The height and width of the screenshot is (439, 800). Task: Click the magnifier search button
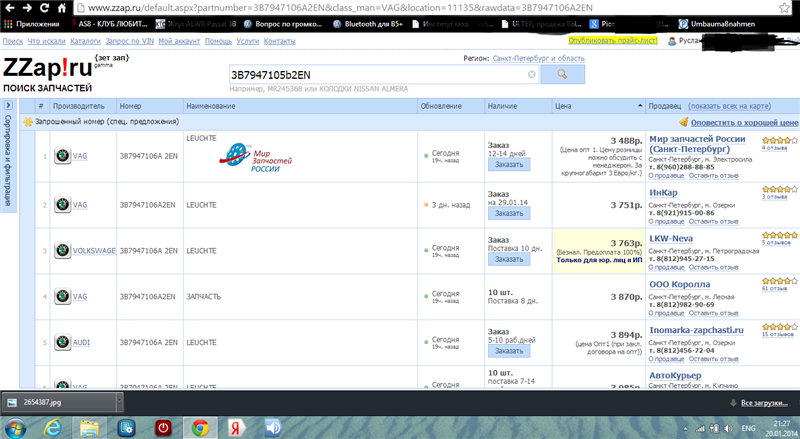point(562,75)
